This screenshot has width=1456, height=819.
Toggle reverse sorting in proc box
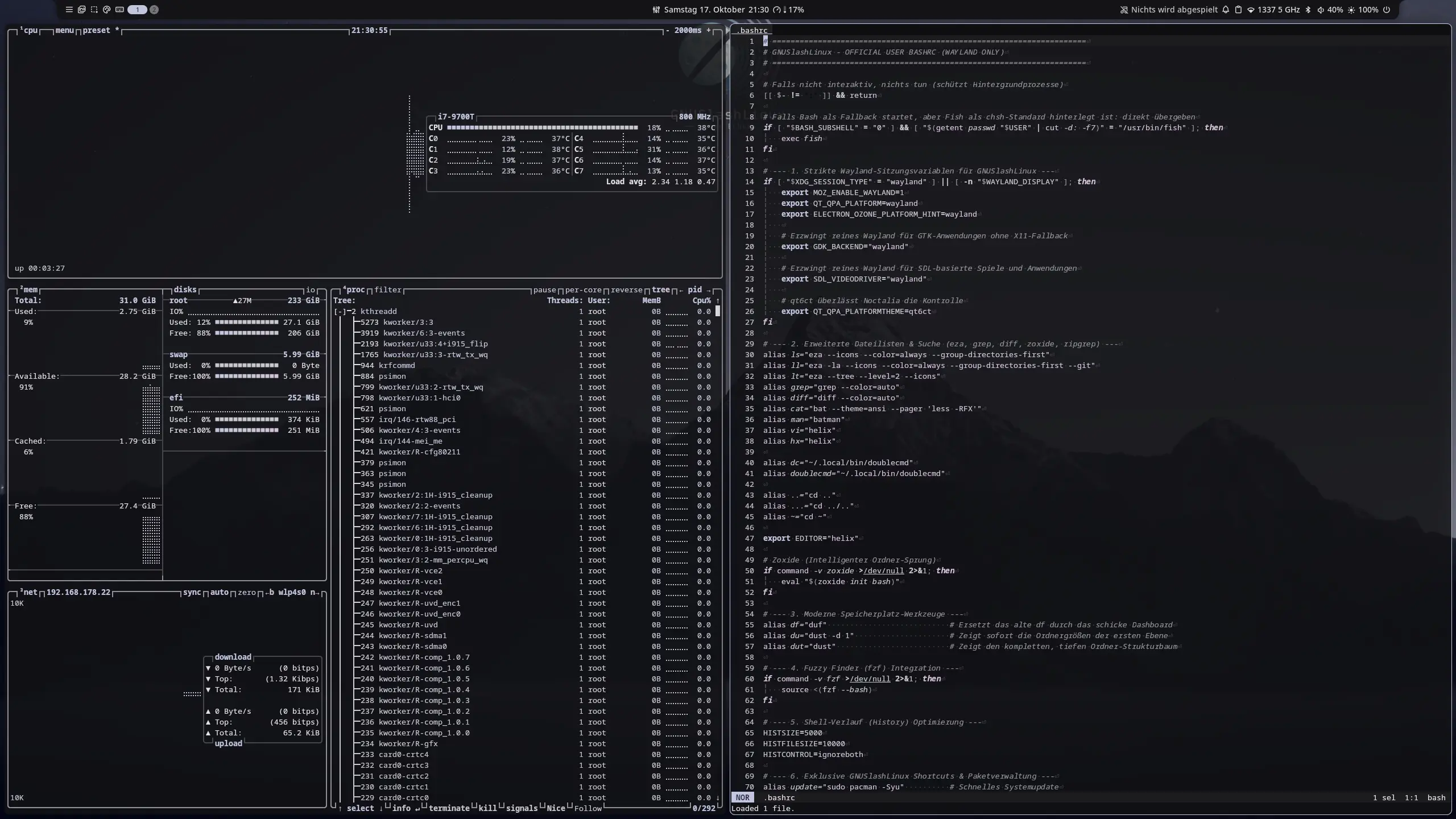pyautogui.click(x=627, y=290)
